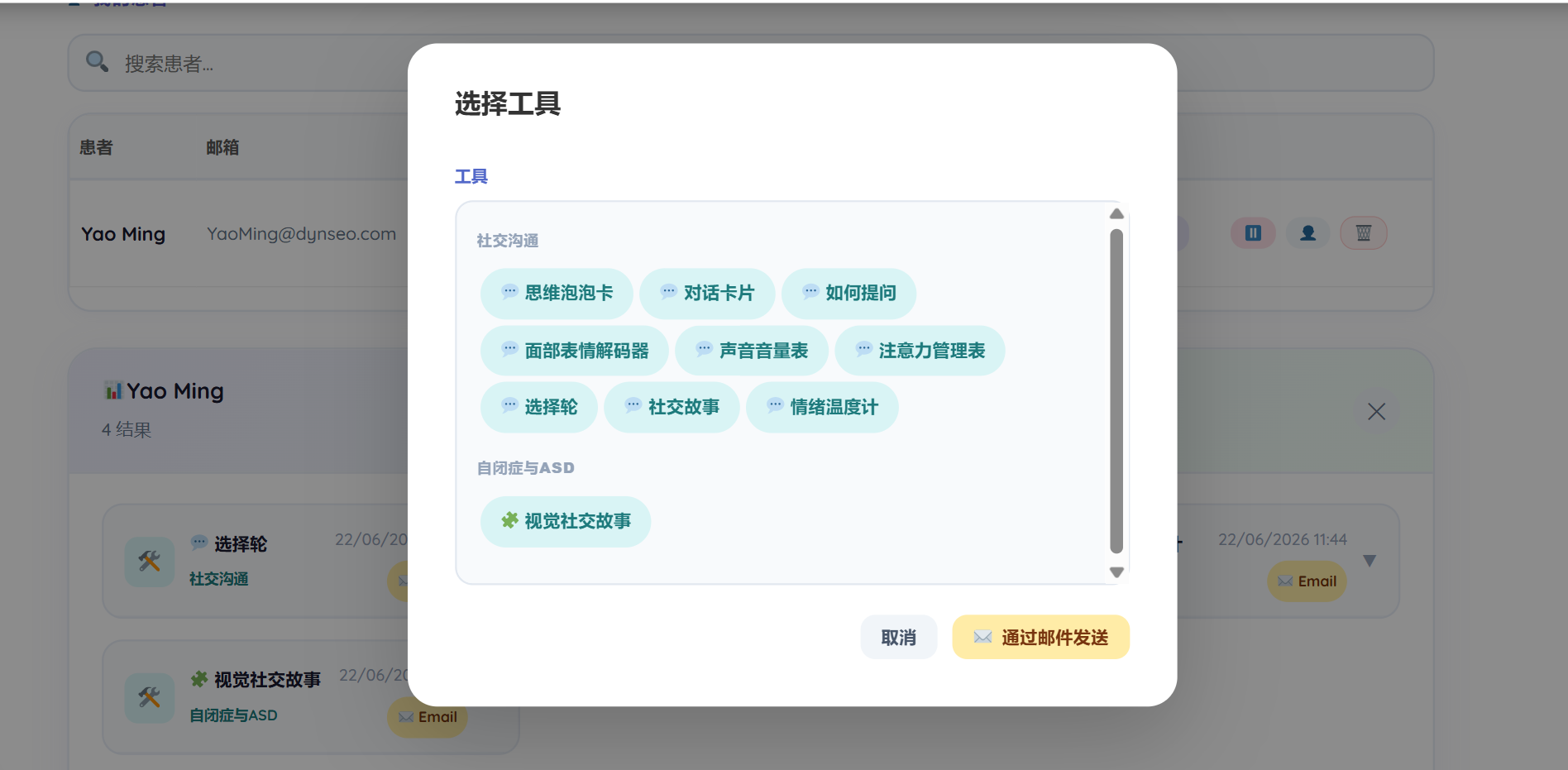Select the 情绪温度计 tool
The image size is (1568, 770).
(822, 407)
